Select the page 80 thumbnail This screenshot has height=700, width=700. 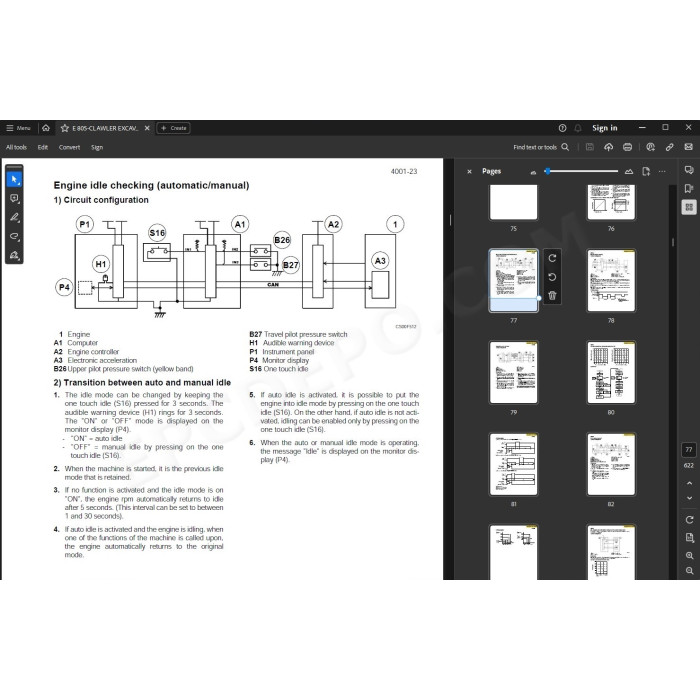(611, 372)
